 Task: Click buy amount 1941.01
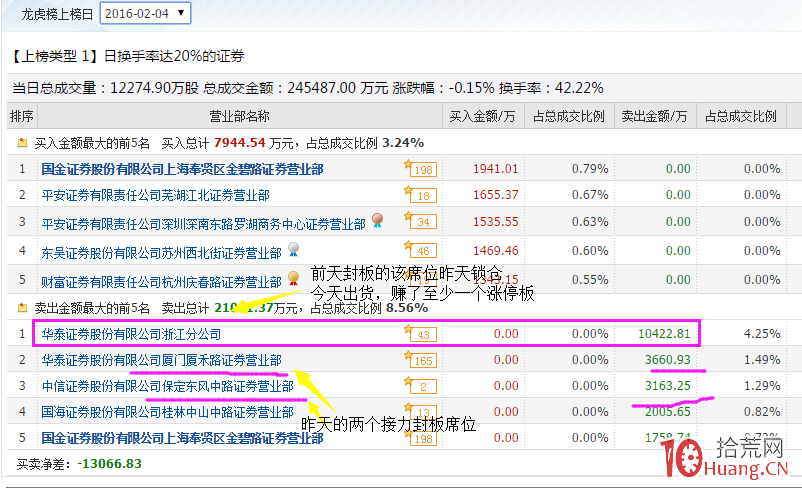[x=496, y=169]
